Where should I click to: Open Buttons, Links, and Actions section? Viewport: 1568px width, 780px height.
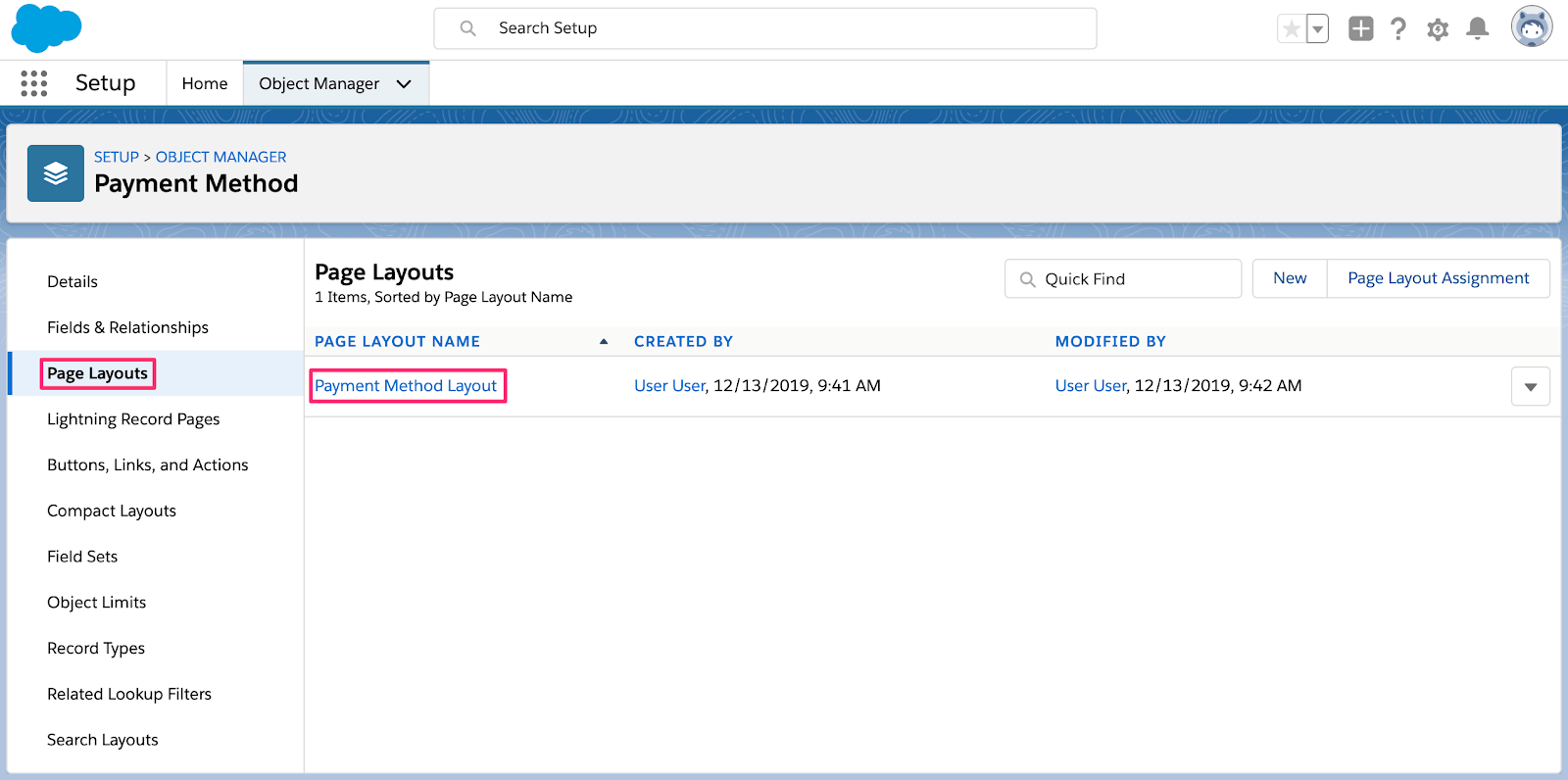pos(148,465)
